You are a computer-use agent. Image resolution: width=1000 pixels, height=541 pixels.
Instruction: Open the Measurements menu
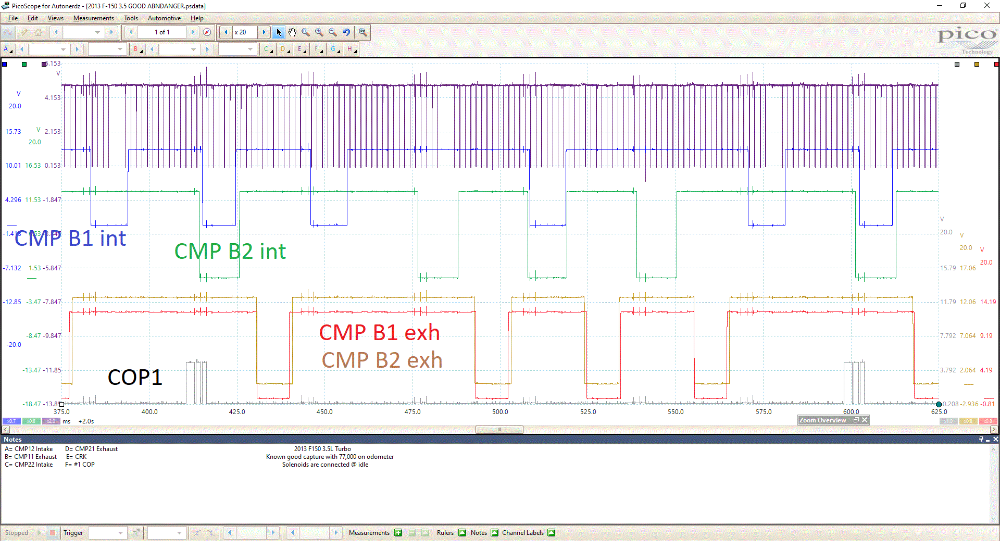[93, 18]
